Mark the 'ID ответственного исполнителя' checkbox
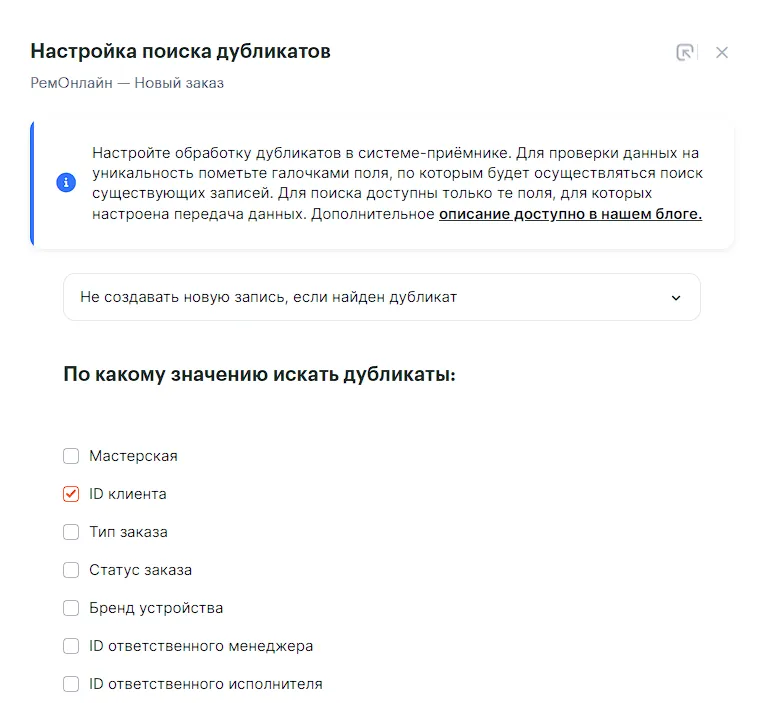Viewport: 770px width, 703px height. [x=71, y=684]
